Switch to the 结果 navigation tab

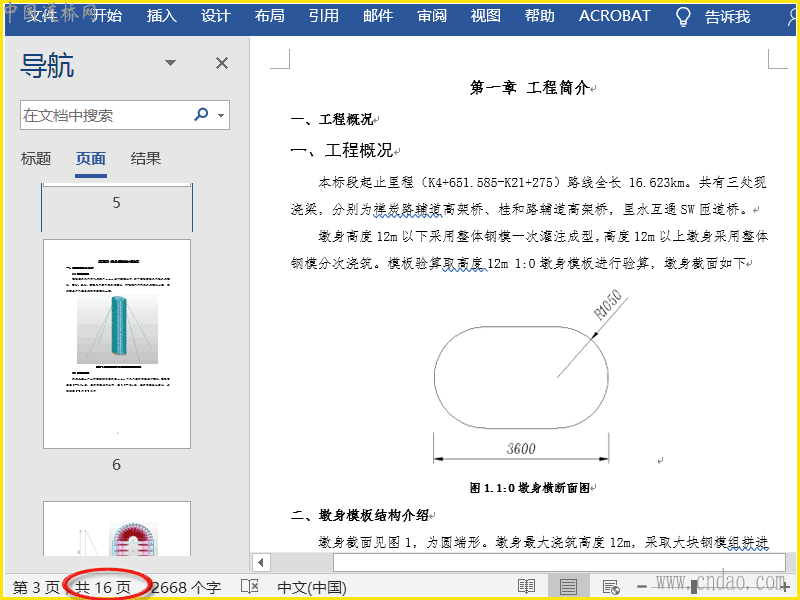point(146,158)
